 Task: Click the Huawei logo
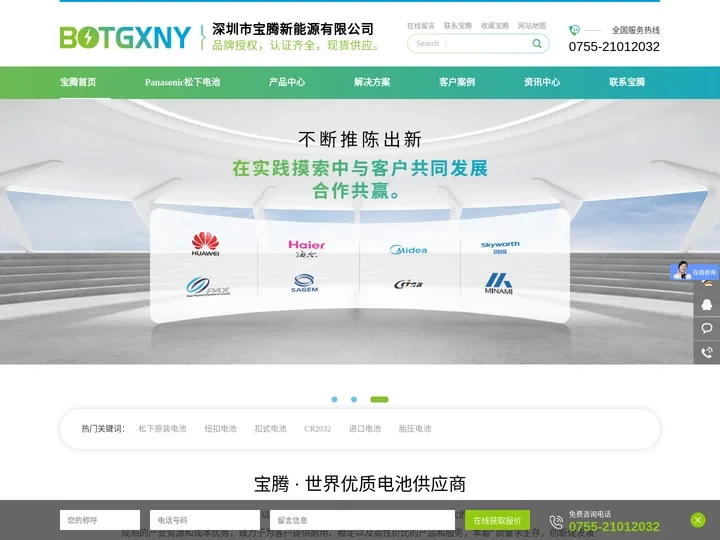pyautogui.click(x=205, y=244)
